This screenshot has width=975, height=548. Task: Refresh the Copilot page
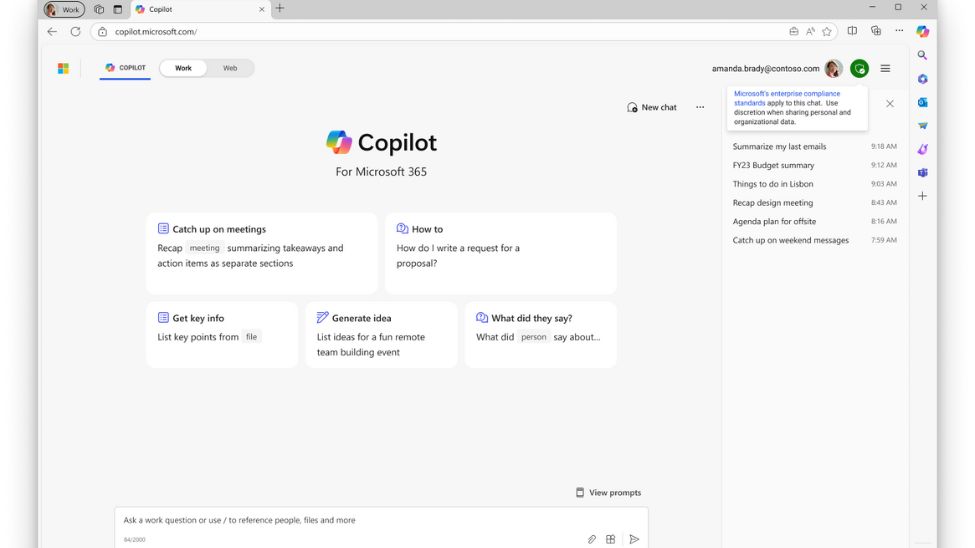pos(75,32)
